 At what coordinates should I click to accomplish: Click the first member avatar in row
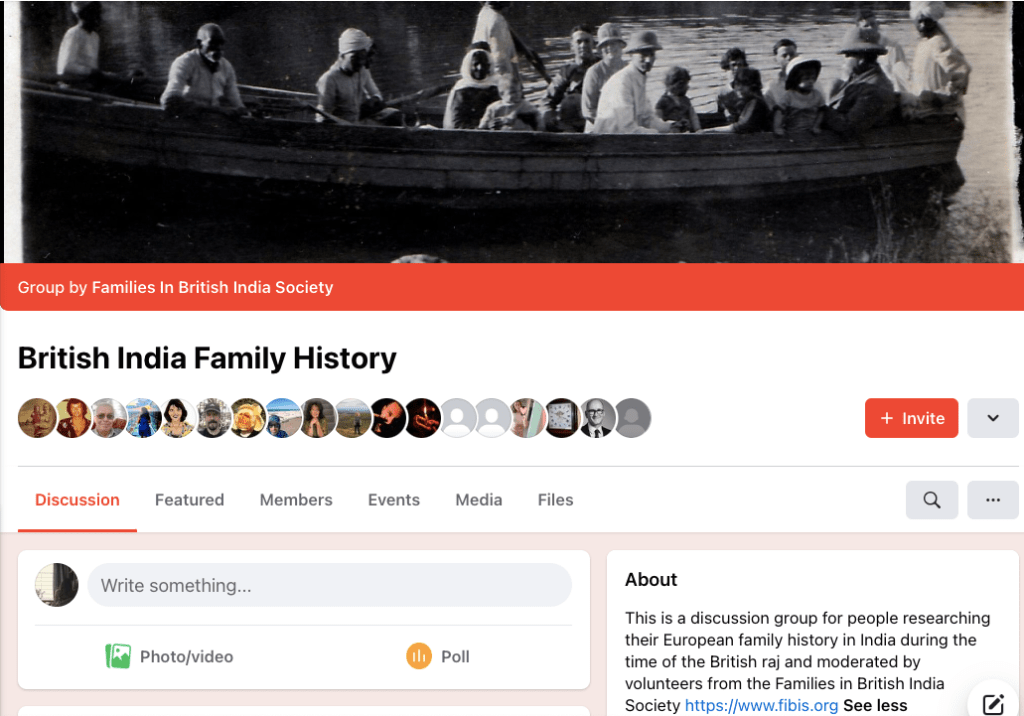[37, 418]
